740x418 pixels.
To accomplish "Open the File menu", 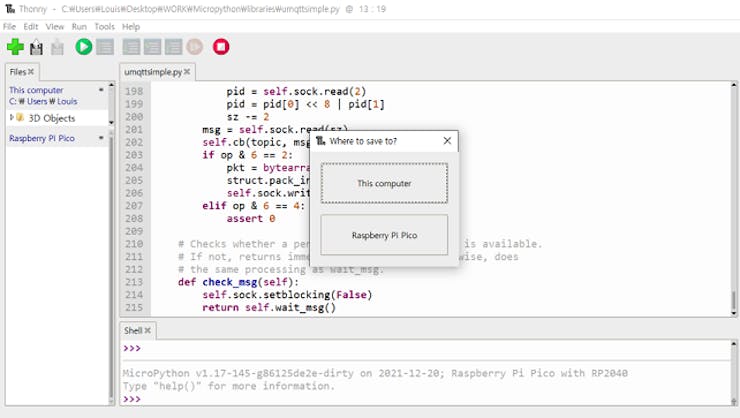I will pyautogui.click(x=9, y=26).
